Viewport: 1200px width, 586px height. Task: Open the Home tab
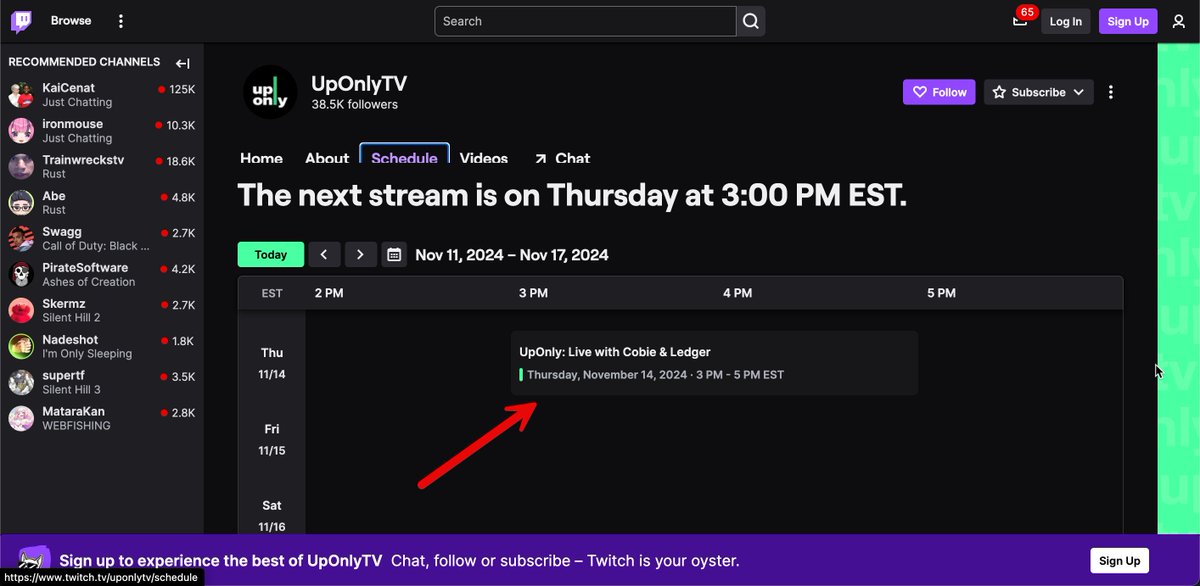tap(261, 158)
